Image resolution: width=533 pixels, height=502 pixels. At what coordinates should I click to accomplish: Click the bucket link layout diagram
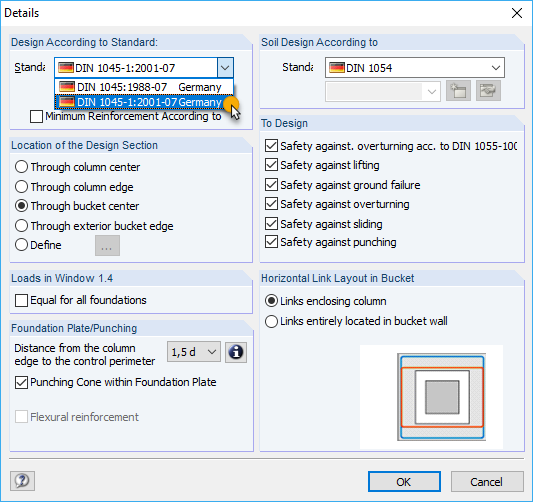441,397
